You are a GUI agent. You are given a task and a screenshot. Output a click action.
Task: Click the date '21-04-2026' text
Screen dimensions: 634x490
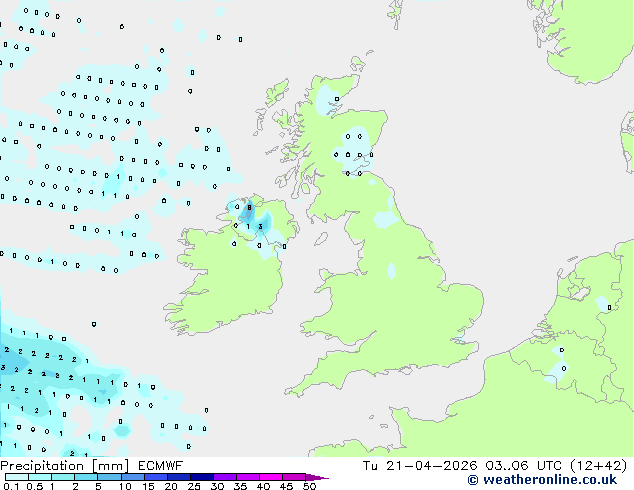431,466
